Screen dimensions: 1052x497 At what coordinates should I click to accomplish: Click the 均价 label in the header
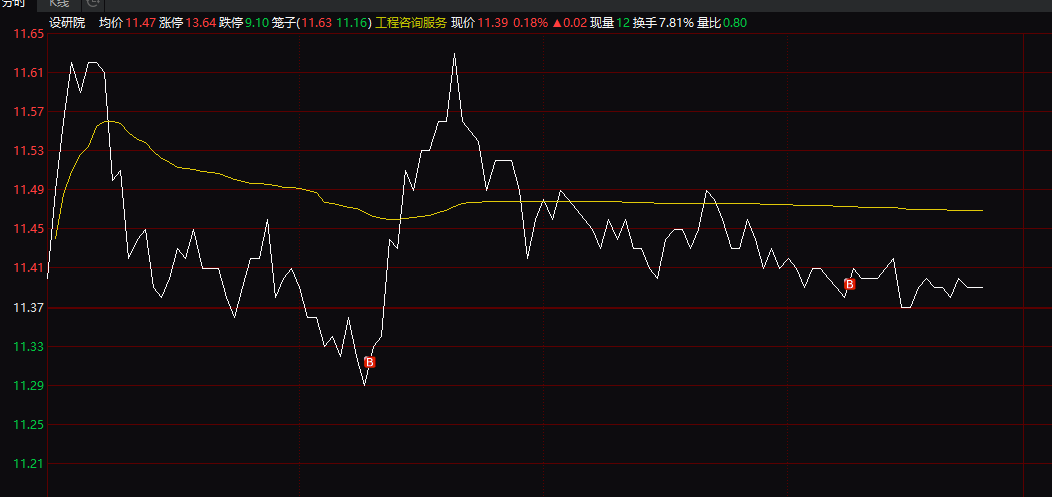(111, 23)
